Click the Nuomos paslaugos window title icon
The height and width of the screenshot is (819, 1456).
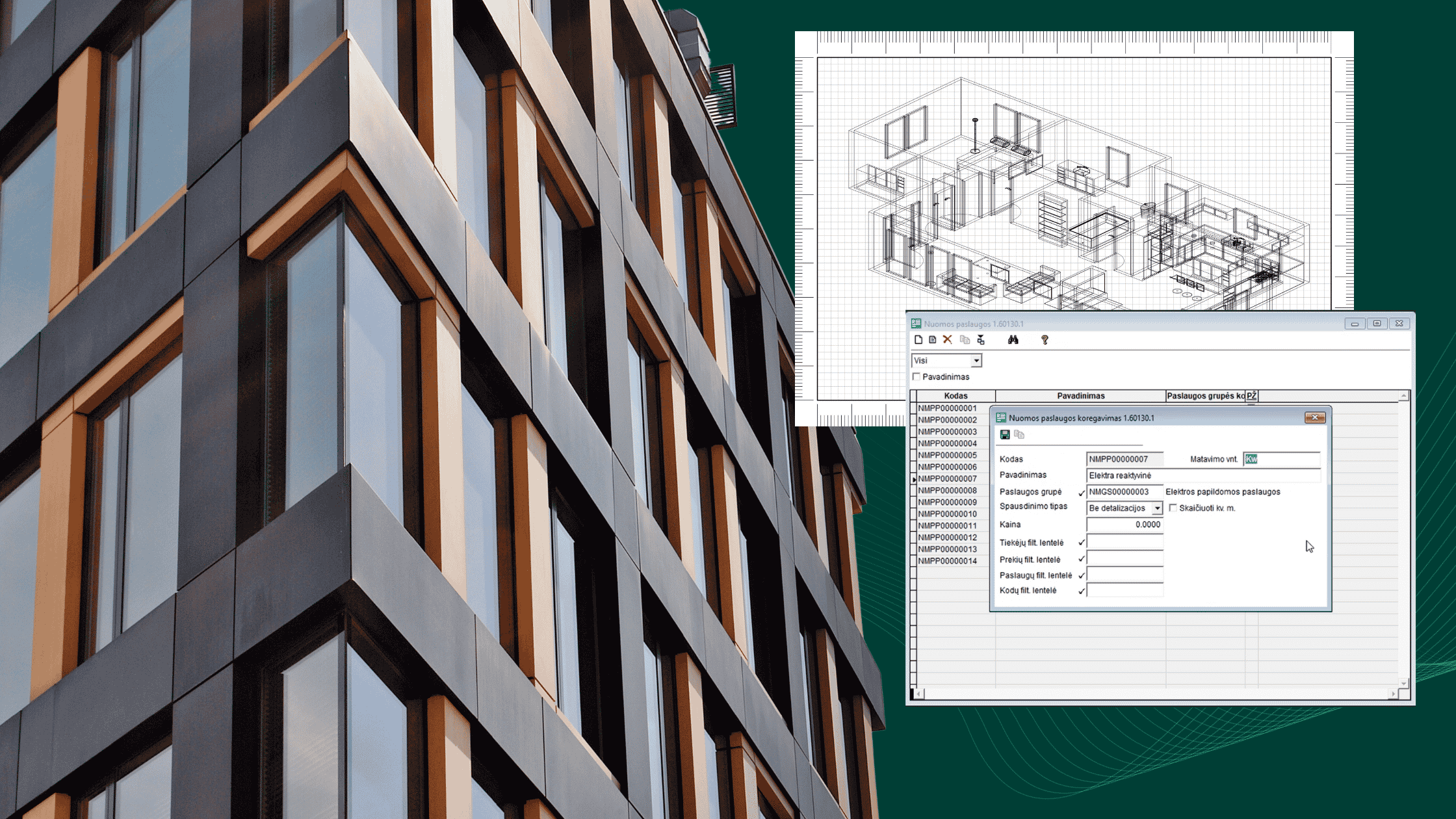click(916, 324)
